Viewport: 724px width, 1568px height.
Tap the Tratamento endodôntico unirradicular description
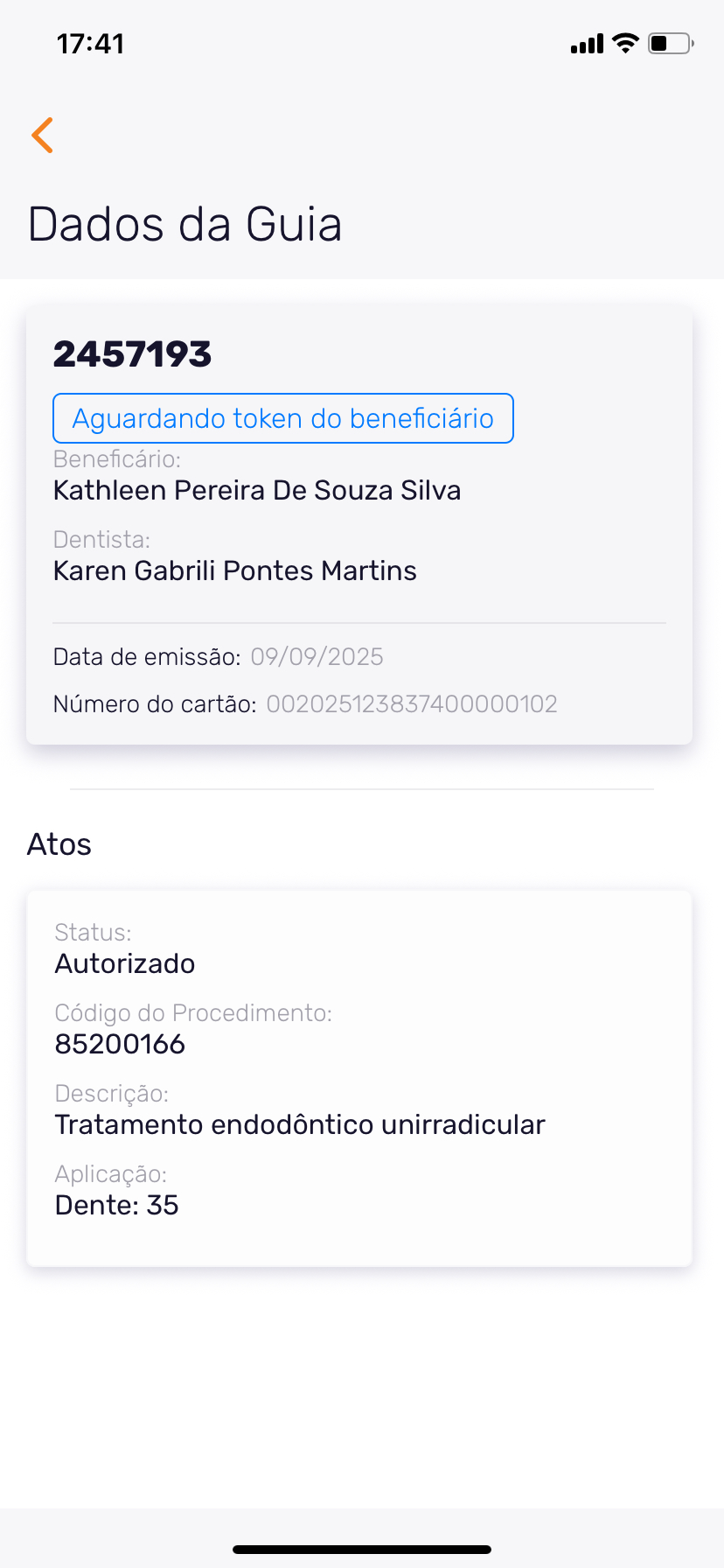[x=299, y=1124]
